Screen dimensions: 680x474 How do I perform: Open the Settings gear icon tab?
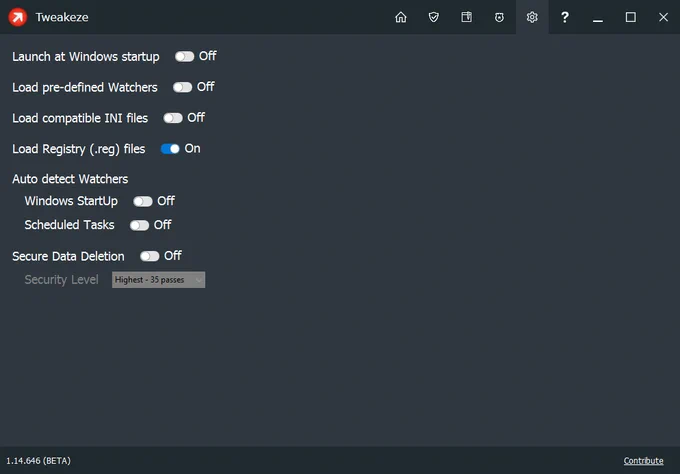532,17
